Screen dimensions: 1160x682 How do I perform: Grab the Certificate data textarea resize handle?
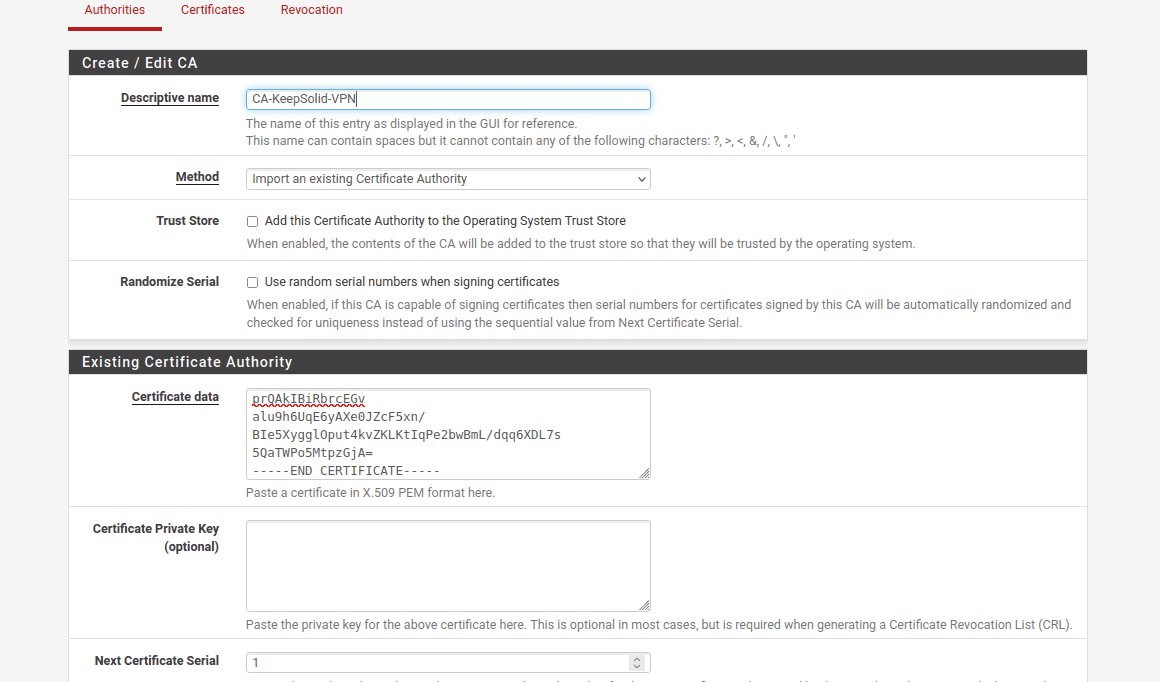pyautogui.click(x=645, y=473)
